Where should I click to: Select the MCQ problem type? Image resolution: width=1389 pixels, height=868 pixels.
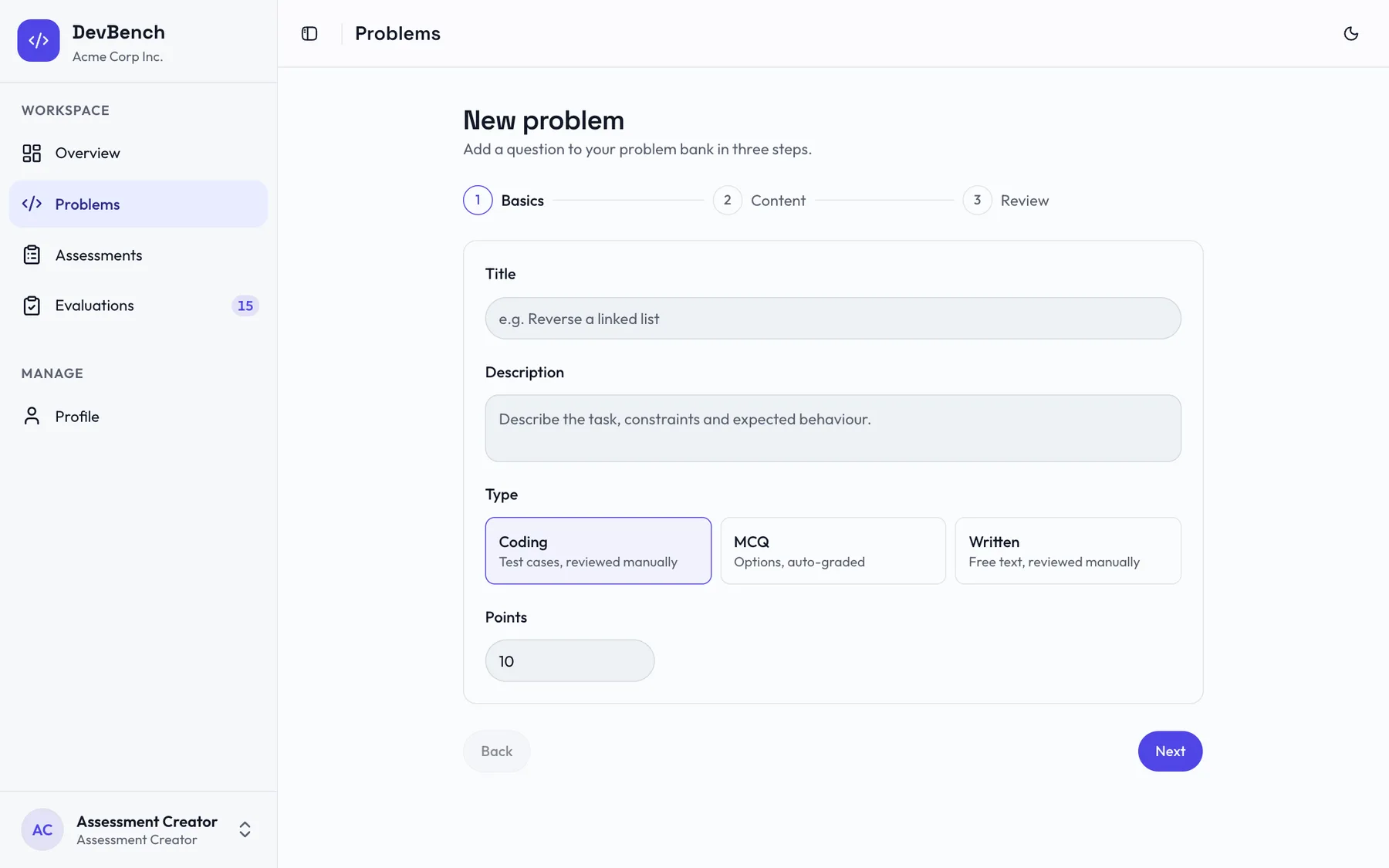833,551
